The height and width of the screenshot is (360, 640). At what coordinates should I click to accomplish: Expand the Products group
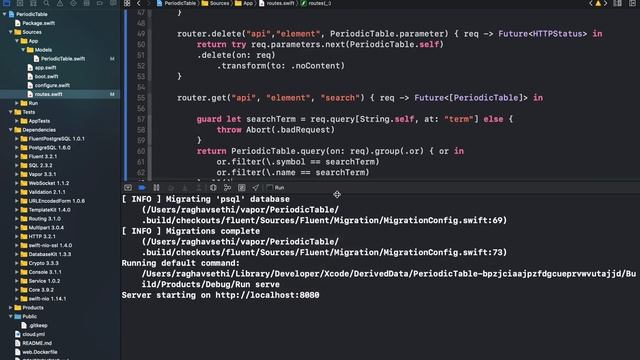pos(11,307)
